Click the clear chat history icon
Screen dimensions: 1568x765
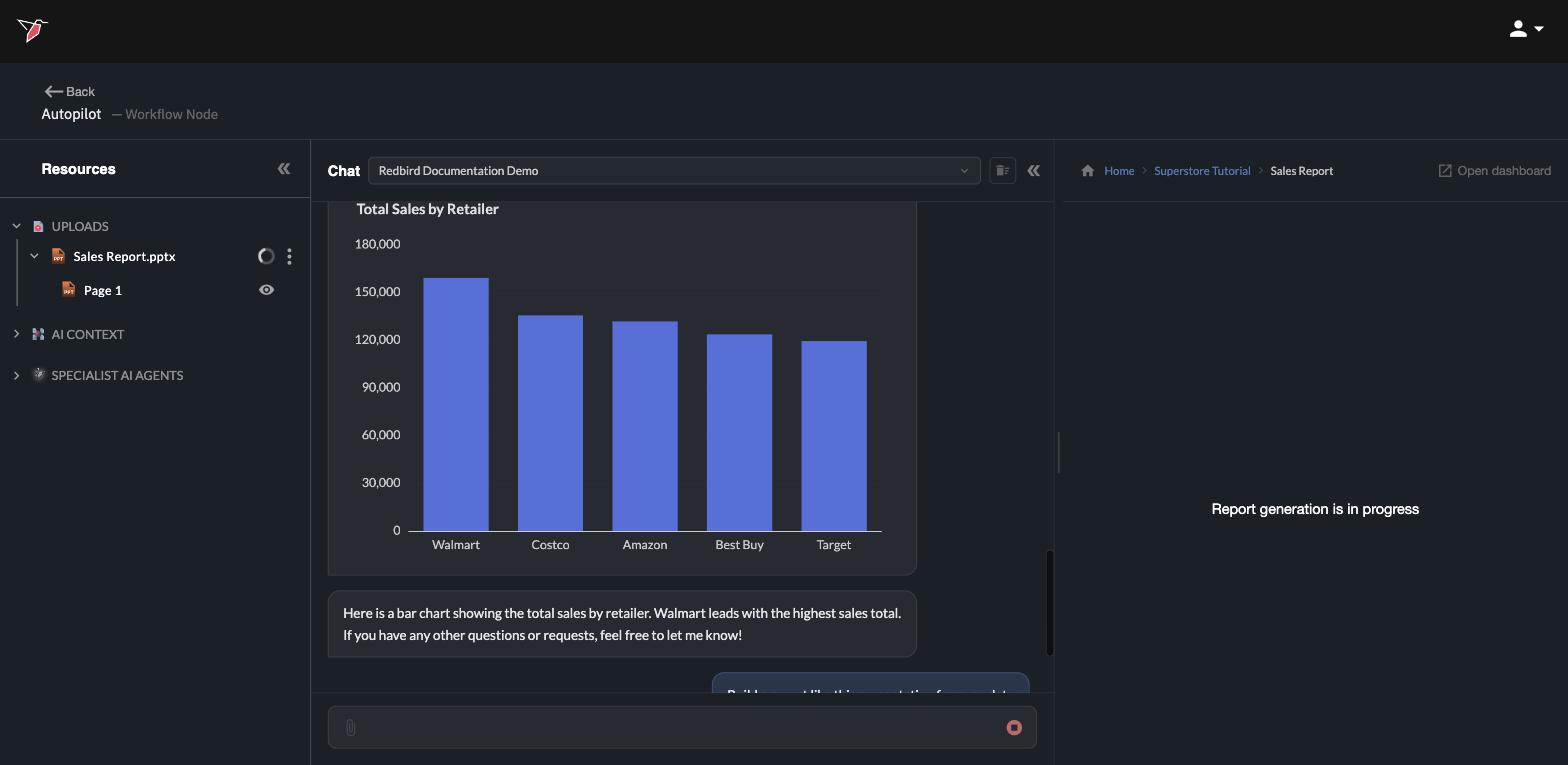point(1002,171)
